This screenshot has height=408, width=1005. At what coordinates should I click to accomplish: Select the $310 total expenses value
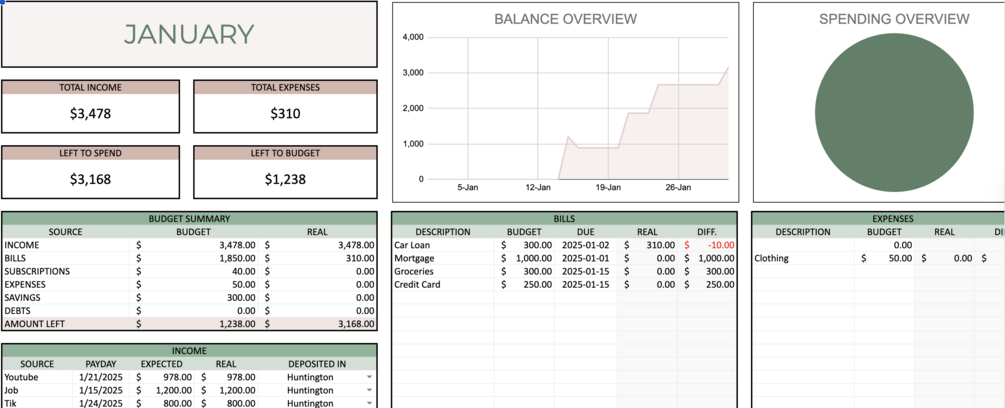(285, 114)
